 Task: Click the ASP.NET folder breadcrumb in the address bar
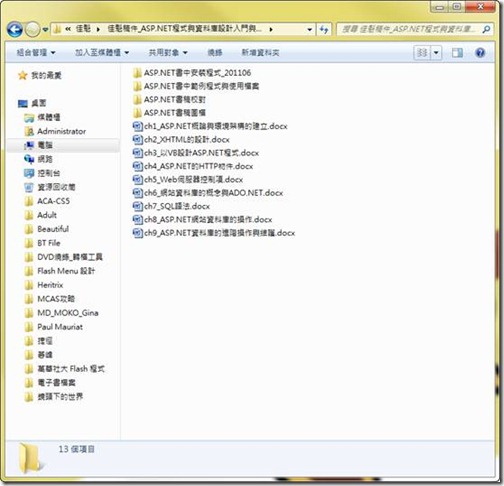tap(184, 29)
